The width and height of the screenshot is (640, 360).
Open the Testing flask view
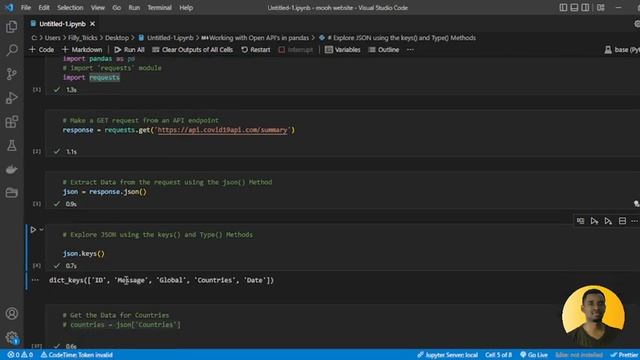point(11,145)
